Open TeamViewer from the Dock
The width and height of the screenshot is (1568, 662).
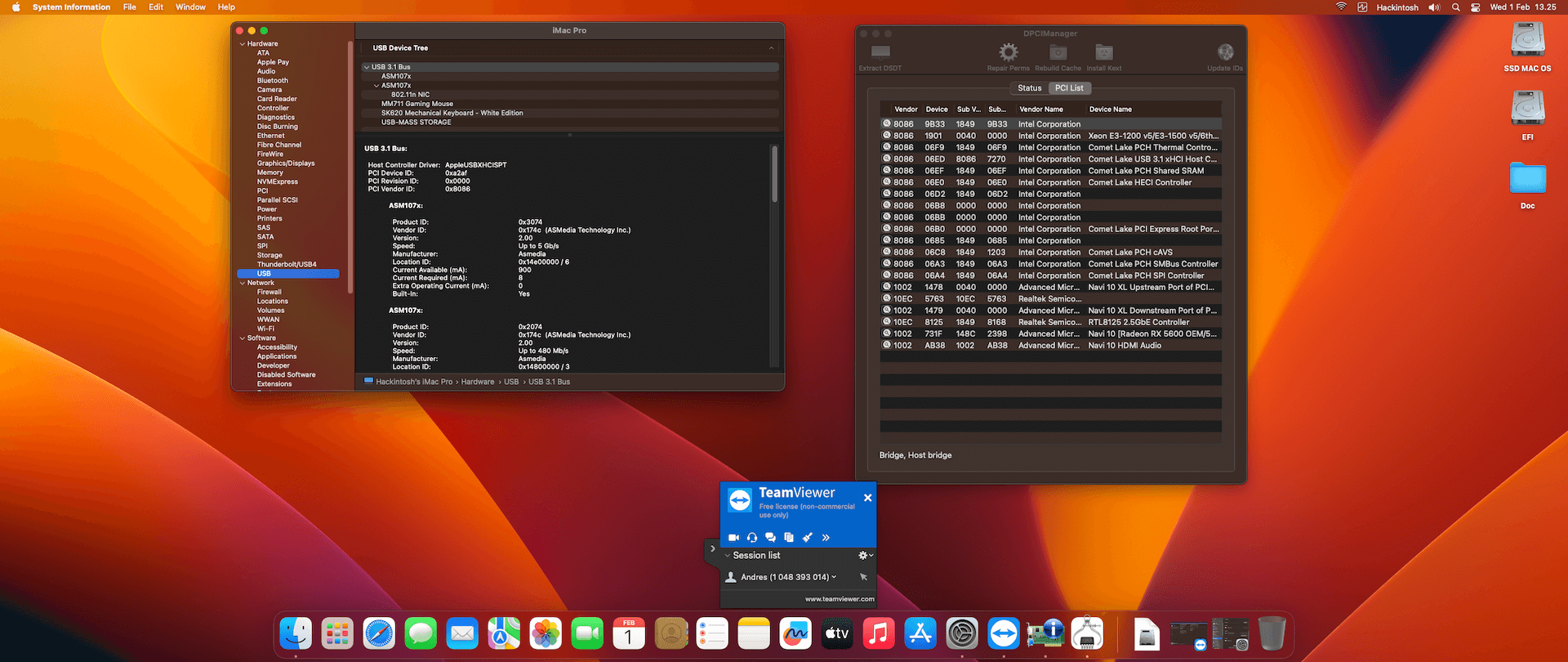click(x=1004, y=633)
